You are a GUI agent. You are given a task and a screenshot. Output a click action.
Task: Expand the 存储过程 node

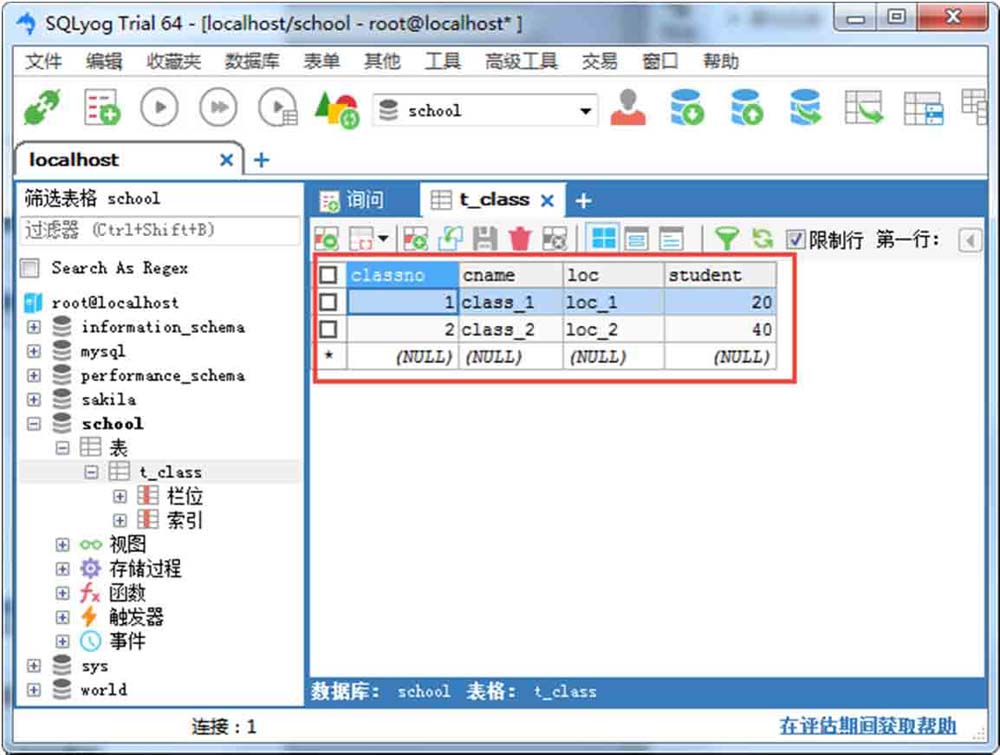click(x=62, y=569)
